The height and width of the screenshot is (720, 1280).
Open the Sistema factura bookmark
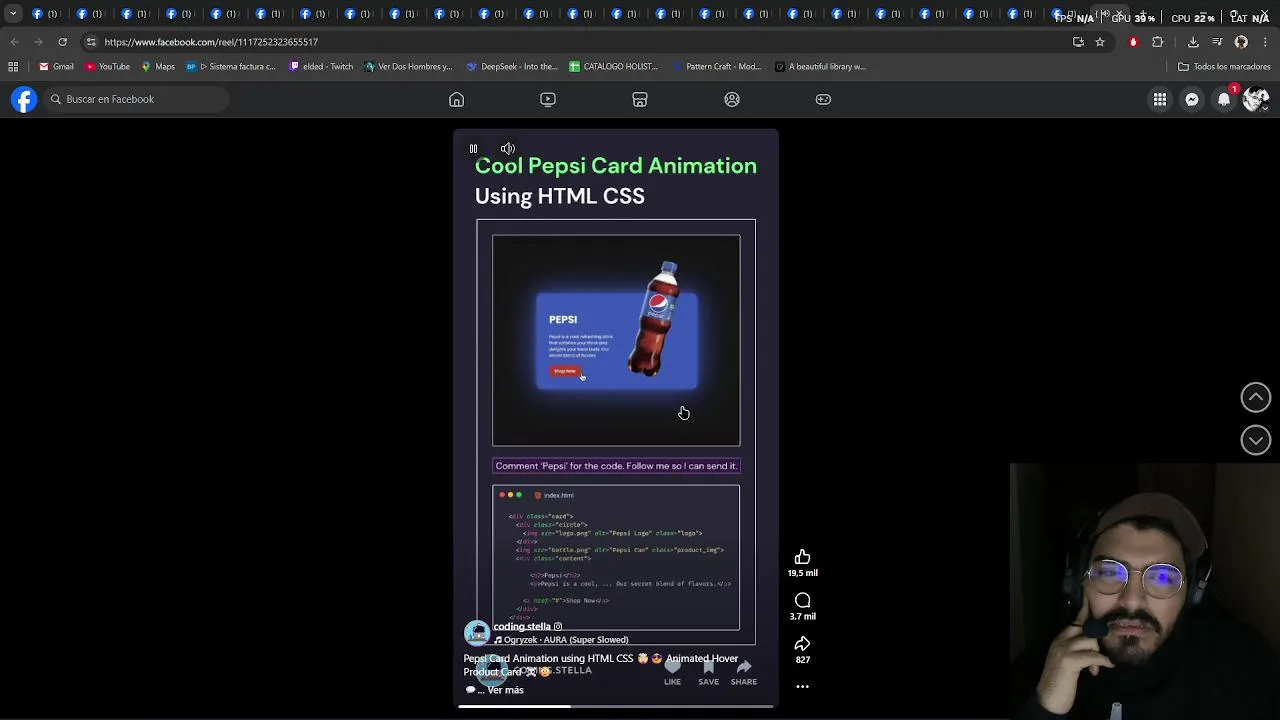tap(231, 67)
